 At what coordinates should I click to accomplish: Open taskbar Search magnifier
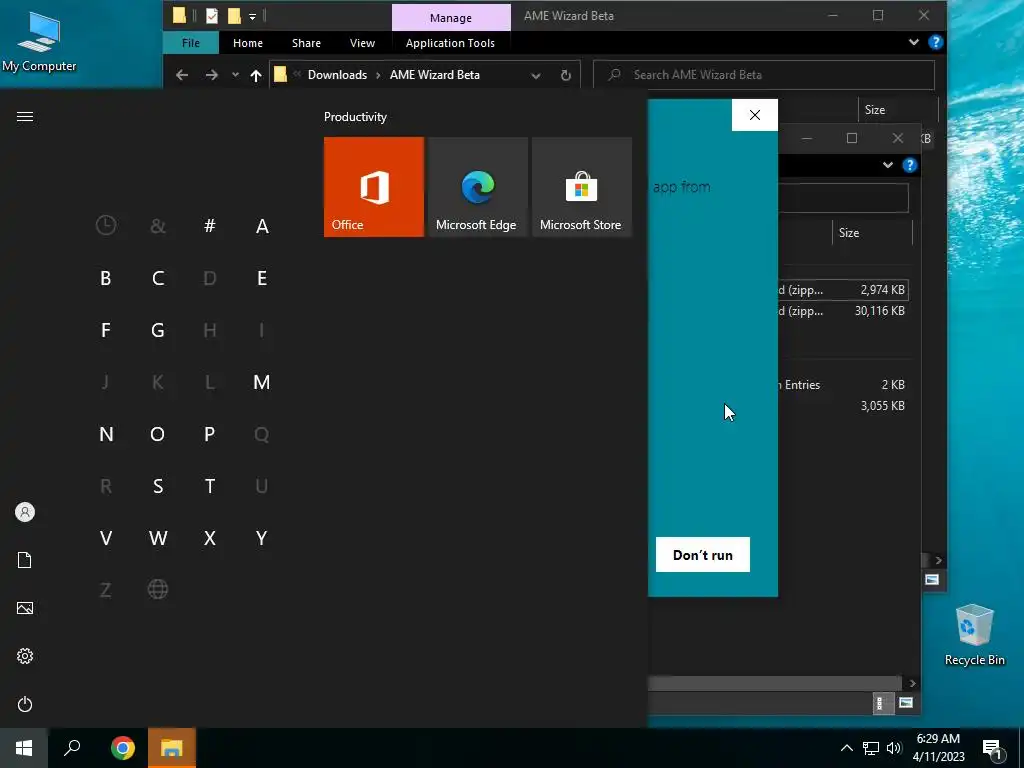pyautogui.click(x=72, y=748)
